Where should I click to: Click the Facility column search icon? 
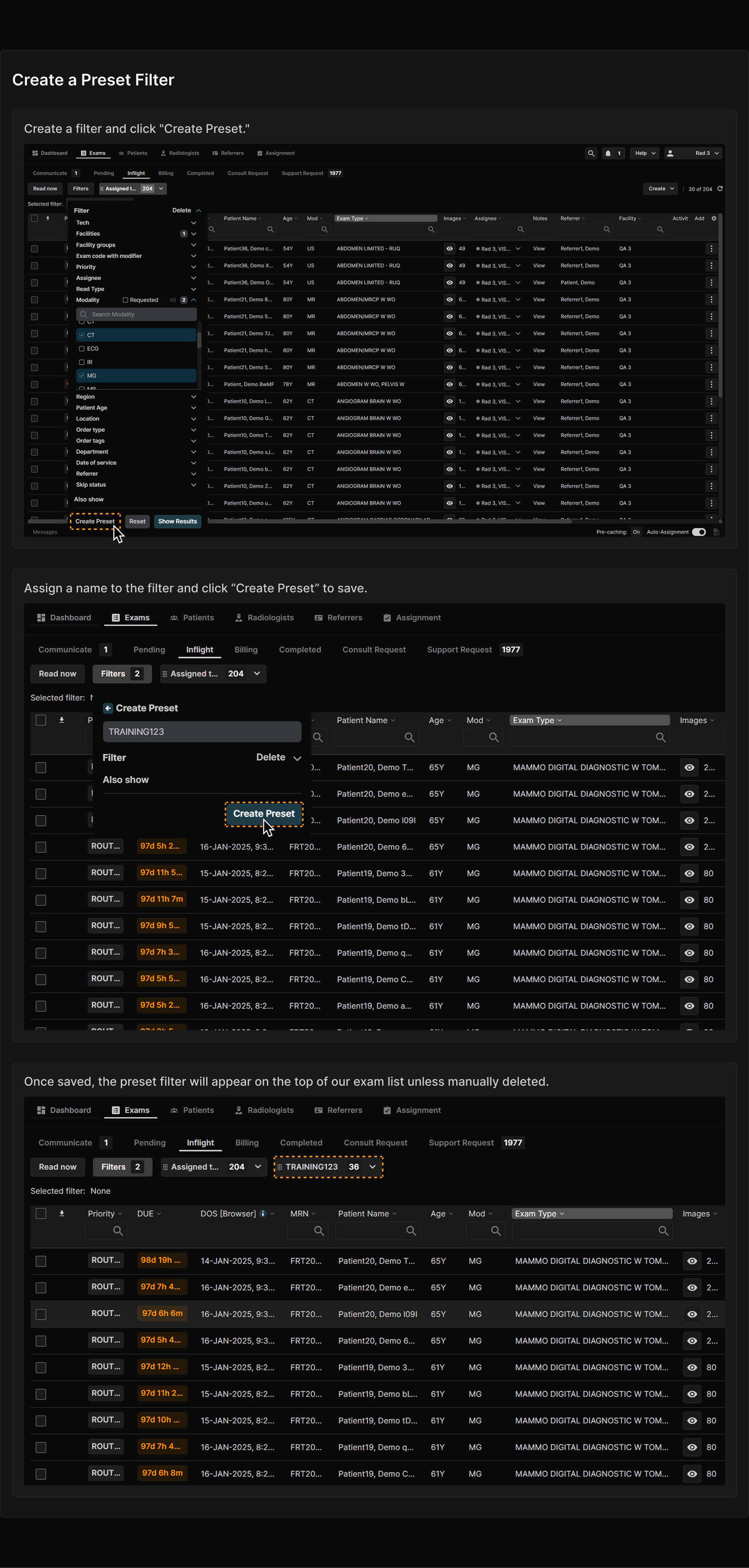point(660,229)
